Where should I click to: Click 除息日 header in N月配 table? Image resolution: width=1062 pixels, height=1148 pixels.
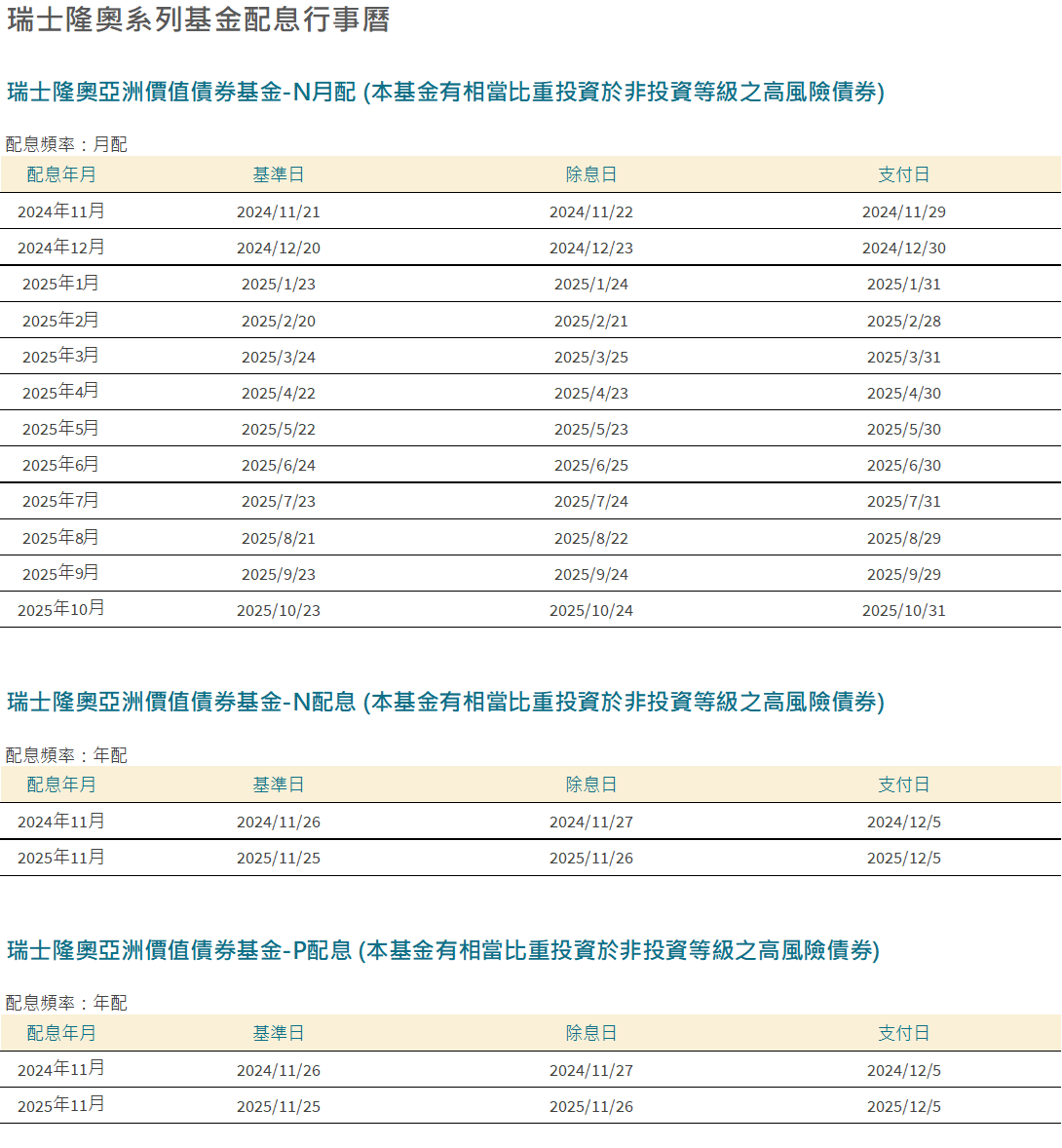[591, 175]
